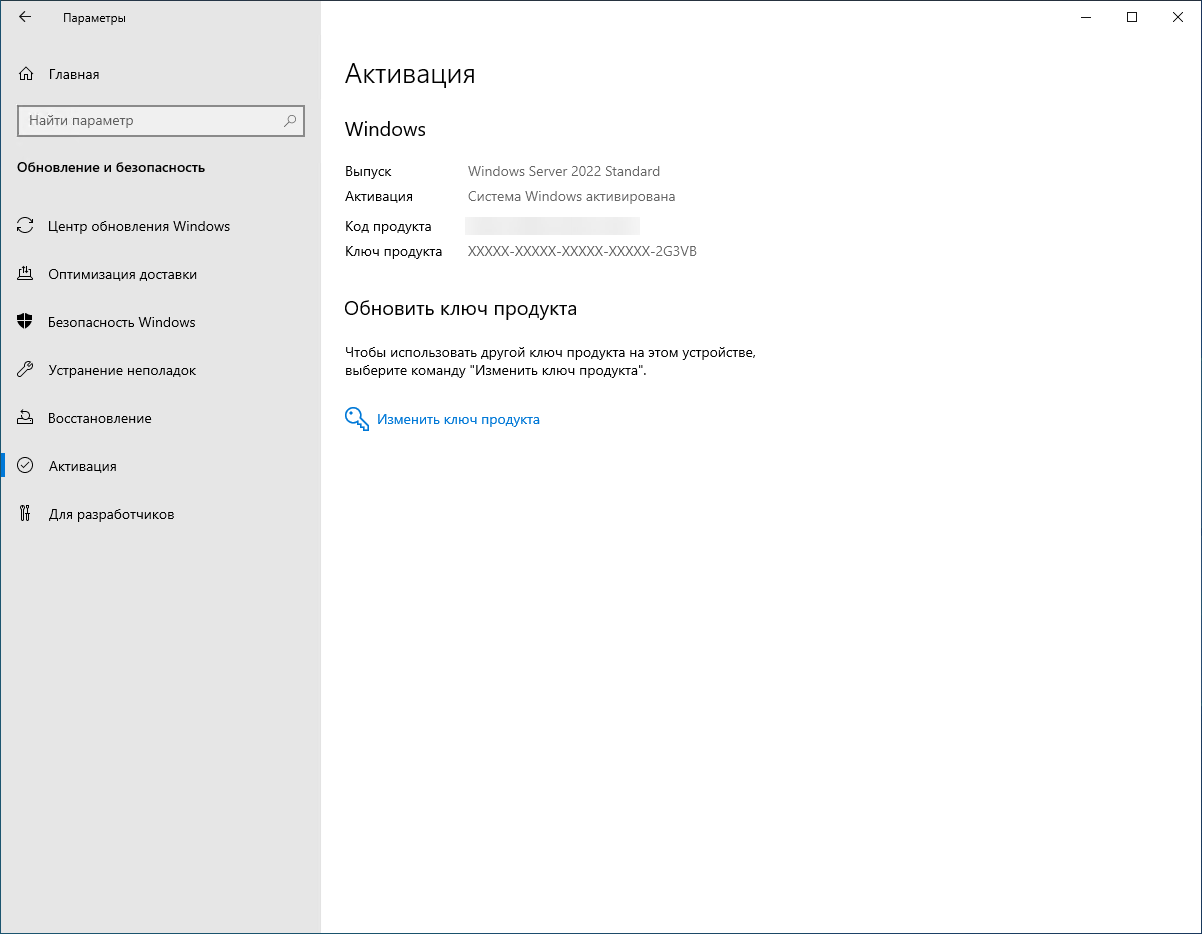Minimize the Параметры window

[x=1085, y=17]
